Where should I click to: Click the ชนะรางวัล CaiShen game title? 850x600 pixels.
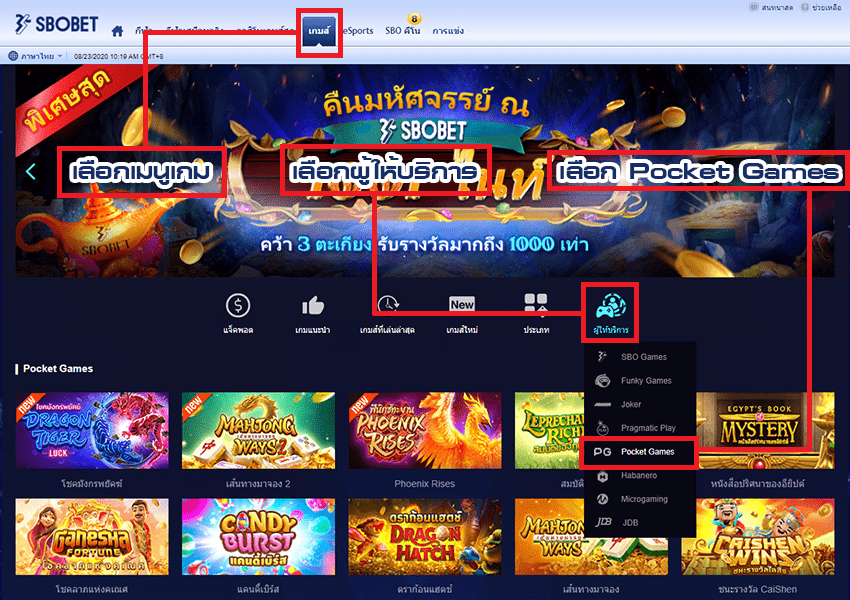tap(757, 589)
